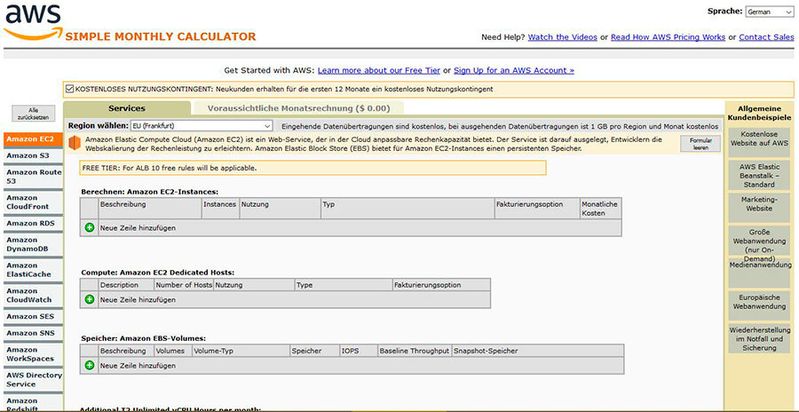Open Read How AWS Pricing Works link
The width and height of the screenshot is (799, 412).
(x=668, y=37)
